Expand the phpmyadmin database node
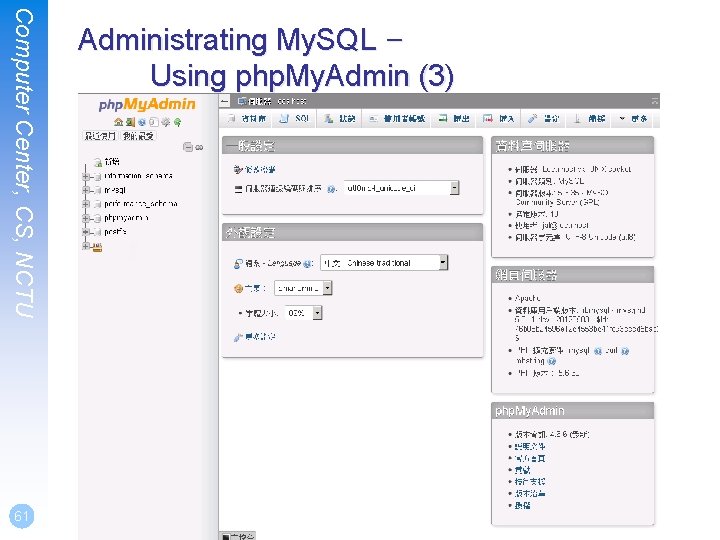The image size is (720, 540). click(85, 218)
